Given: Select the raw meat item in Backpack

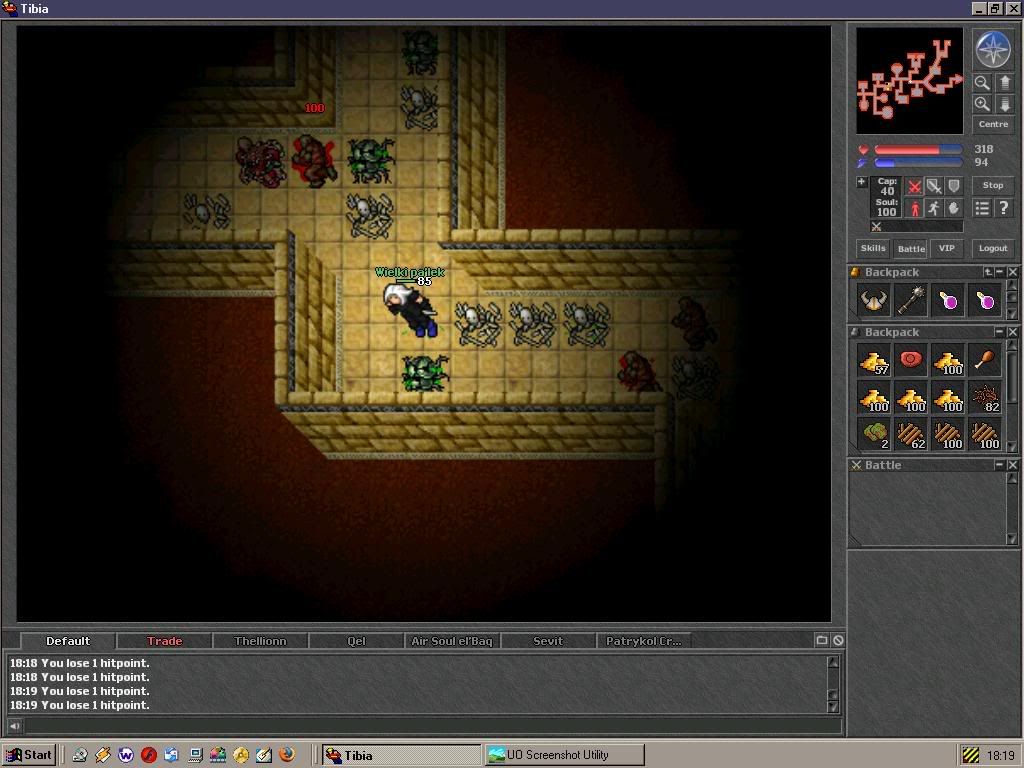Looking at the screenshot, I should 911,360.
